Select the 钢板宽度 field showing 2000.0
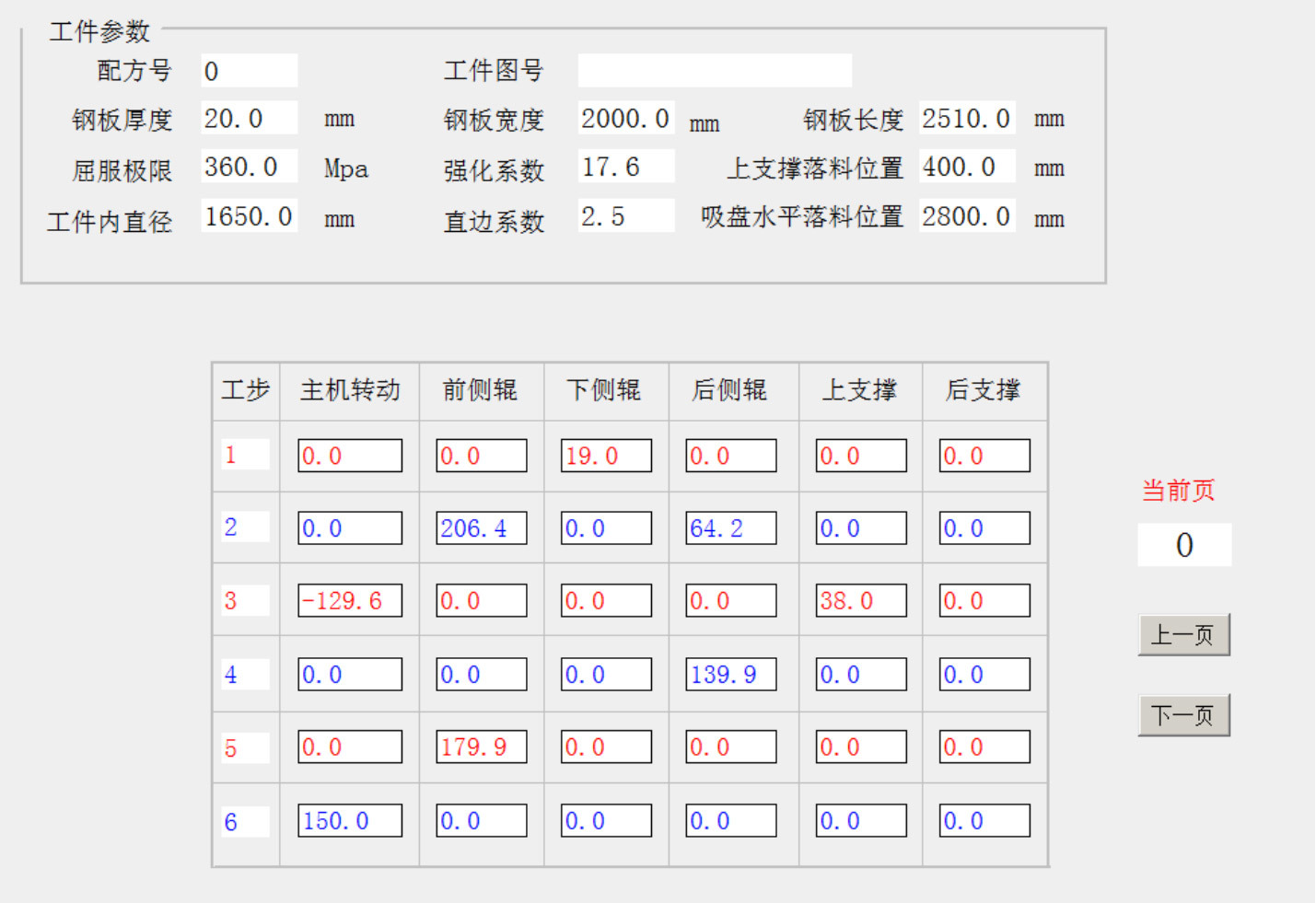The image size is (1316, 903). click(x=625, y=119)
